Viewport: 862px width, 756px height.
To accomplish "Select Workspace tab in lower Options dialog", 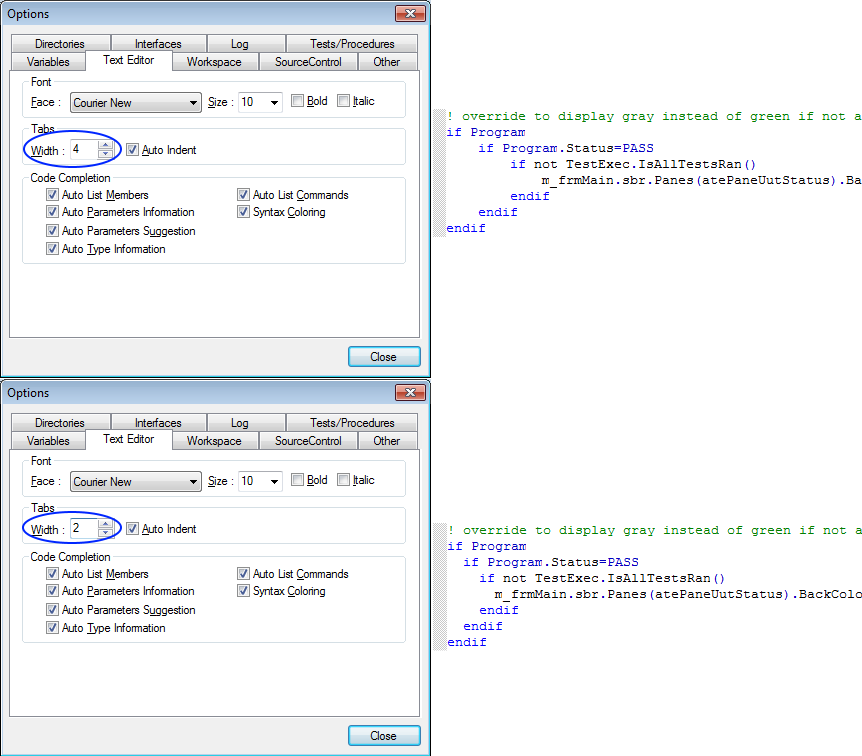I will (214, 440).
